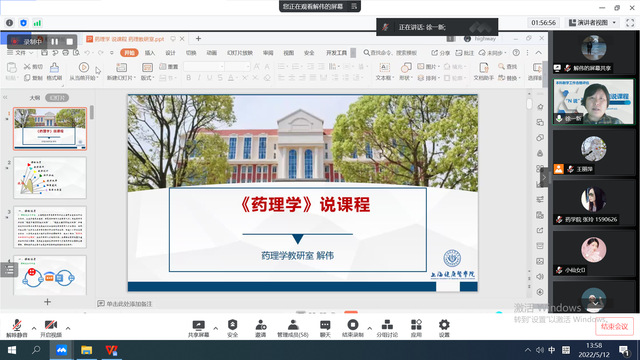The image size is (640, 360).
Task: Open the apps icon
Action: tap(416, 328)
